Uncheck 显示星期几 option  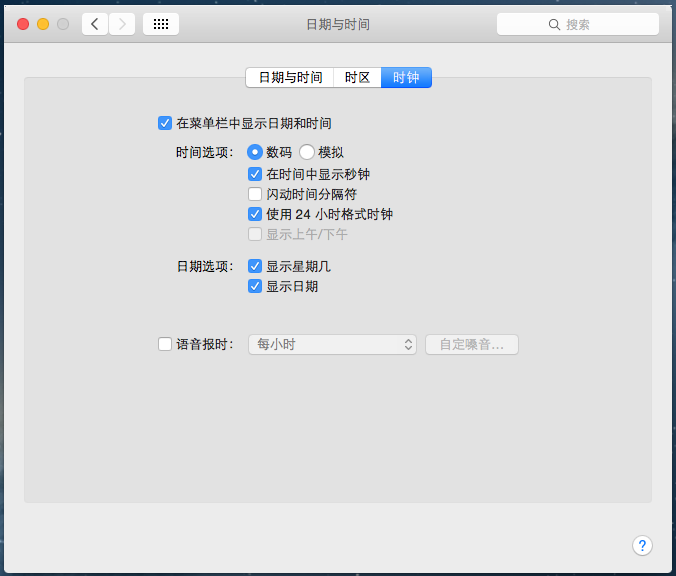[255, 266]
